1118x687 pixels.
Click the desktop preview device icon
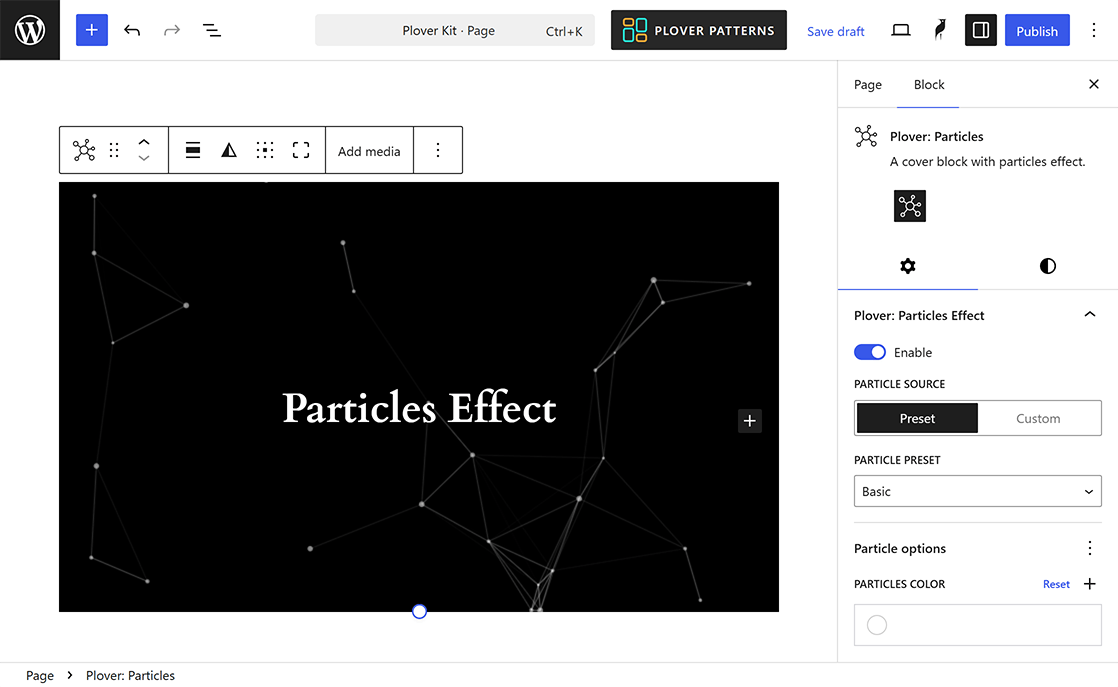coord(901,30)
